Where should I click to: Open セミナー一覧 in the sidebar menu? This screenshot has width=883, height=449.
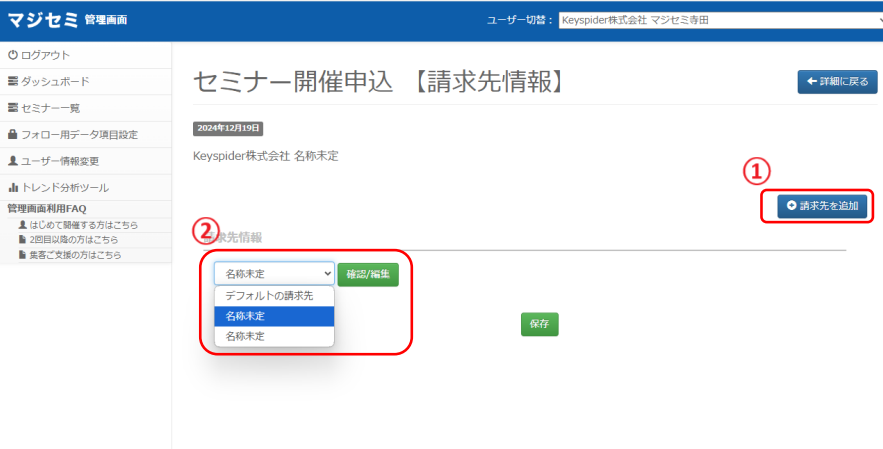[x=50, y=108]
